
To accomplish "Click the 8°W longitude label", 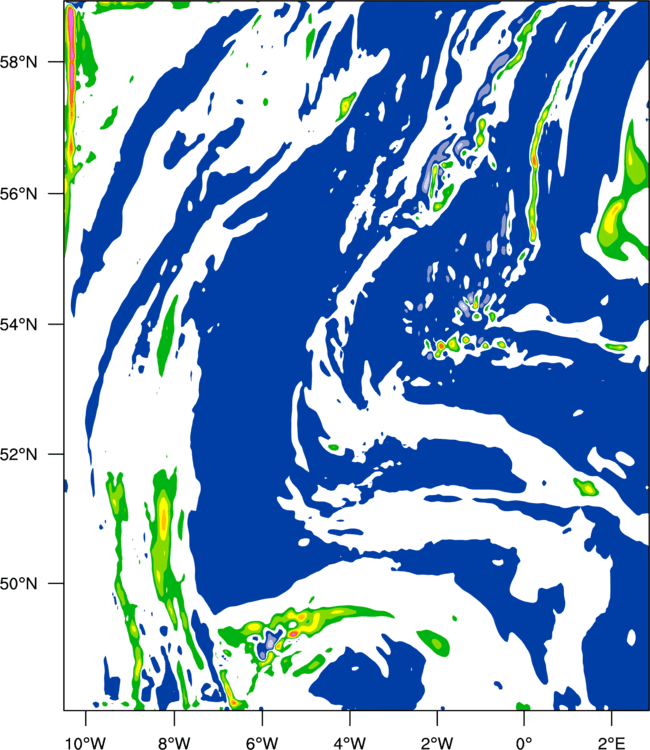I will pyautogui.click(x=174, y=743).
